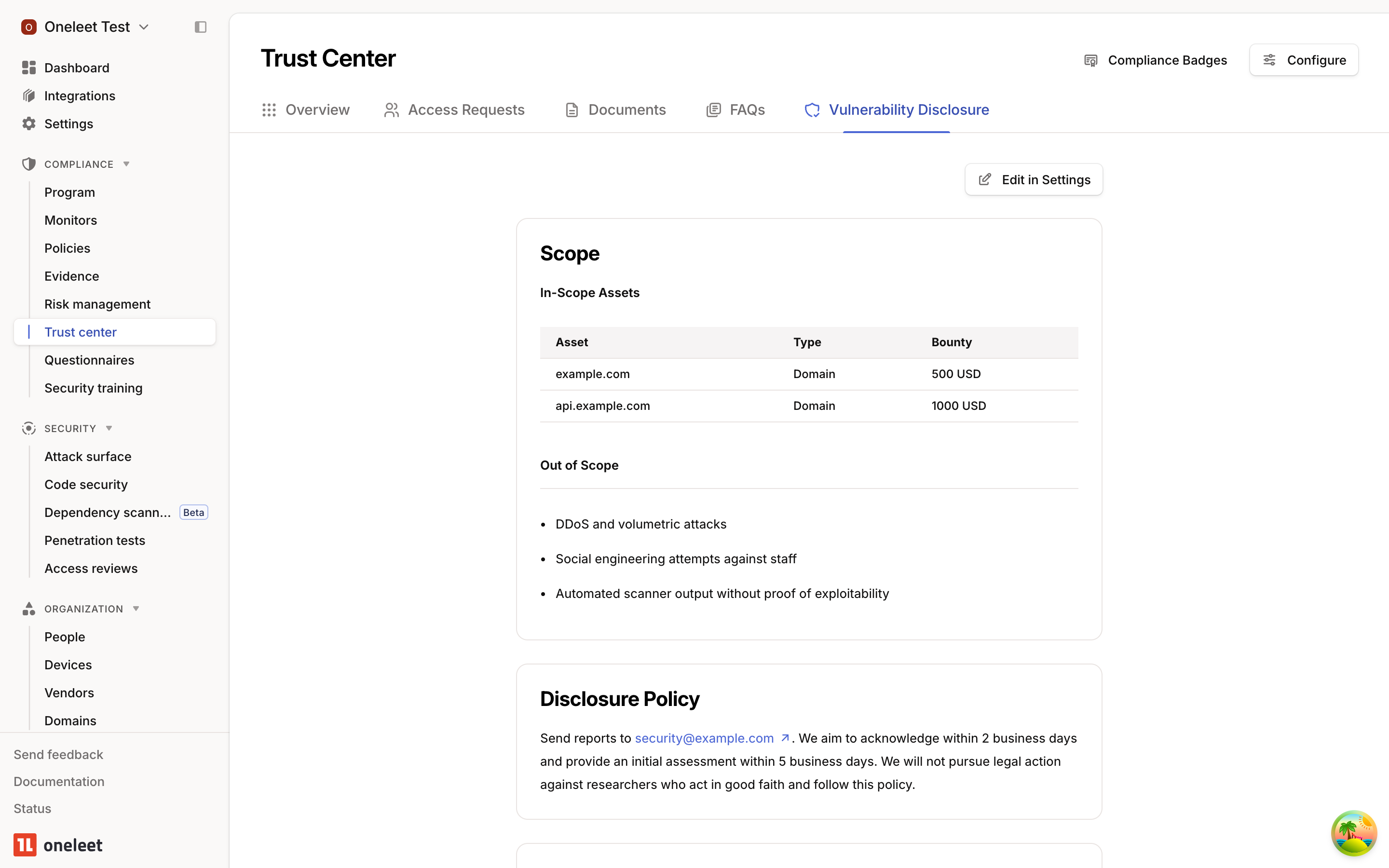Switch to the FAQs tab
The image size is (1389, 868).
[735, 109]
